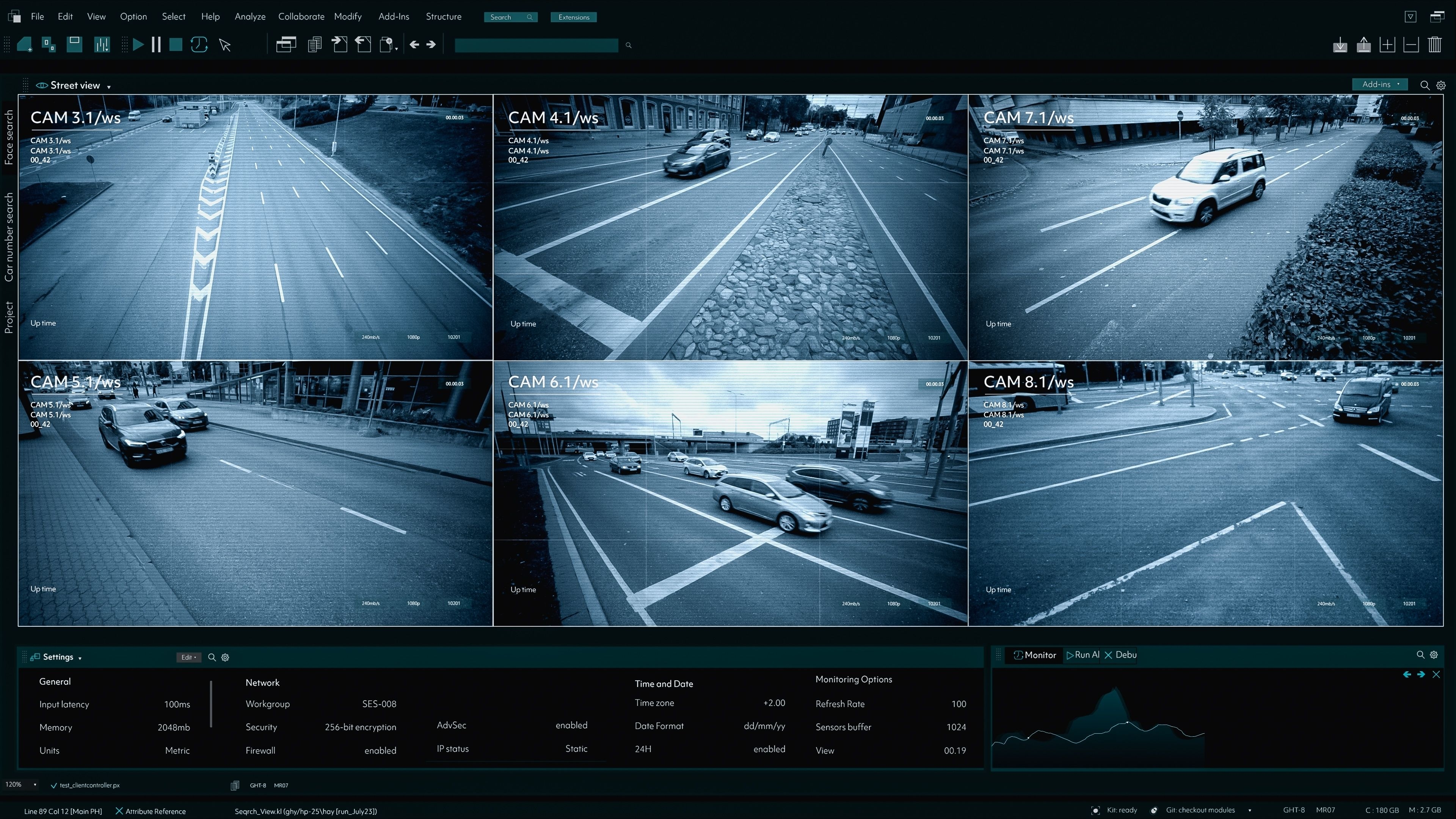Click the Export (upload) icon top right
Image resolution: width=1456 pixels, height=819 pixels.
[1364, 45]
